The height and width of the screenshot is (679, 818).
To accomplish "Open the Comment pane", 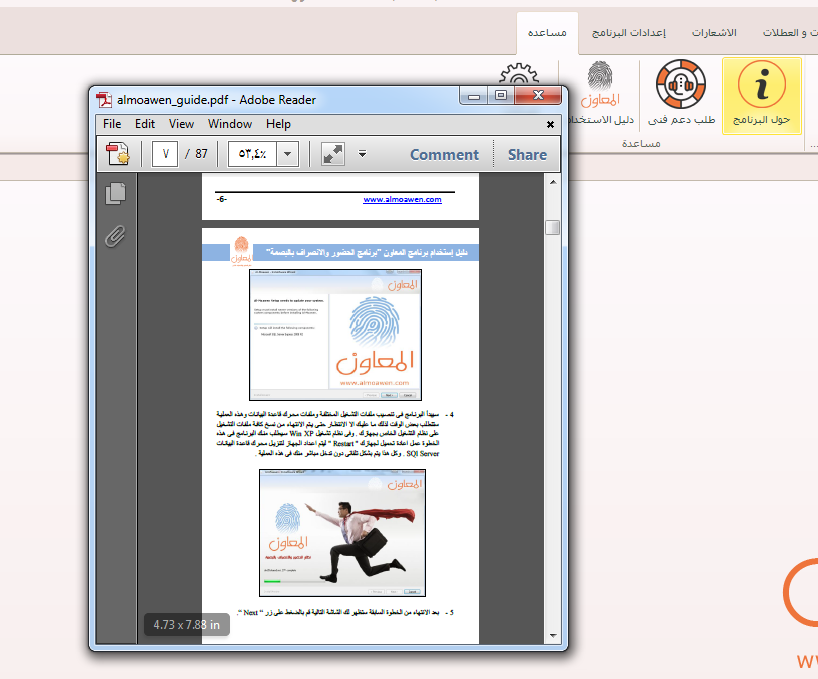I will pos(444,155).
